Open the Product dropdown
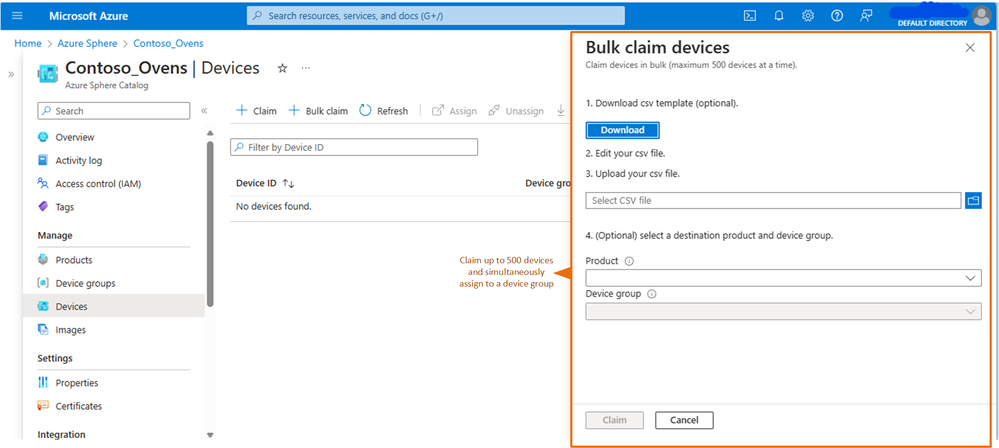 [783, 278]
